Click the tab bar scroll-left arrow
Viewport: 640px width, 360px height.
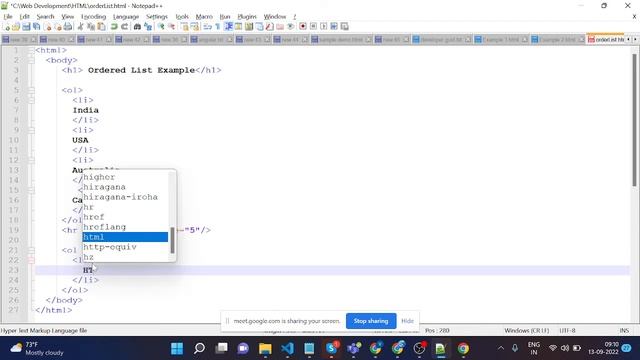pyautogui.click(x=629, y=40)
